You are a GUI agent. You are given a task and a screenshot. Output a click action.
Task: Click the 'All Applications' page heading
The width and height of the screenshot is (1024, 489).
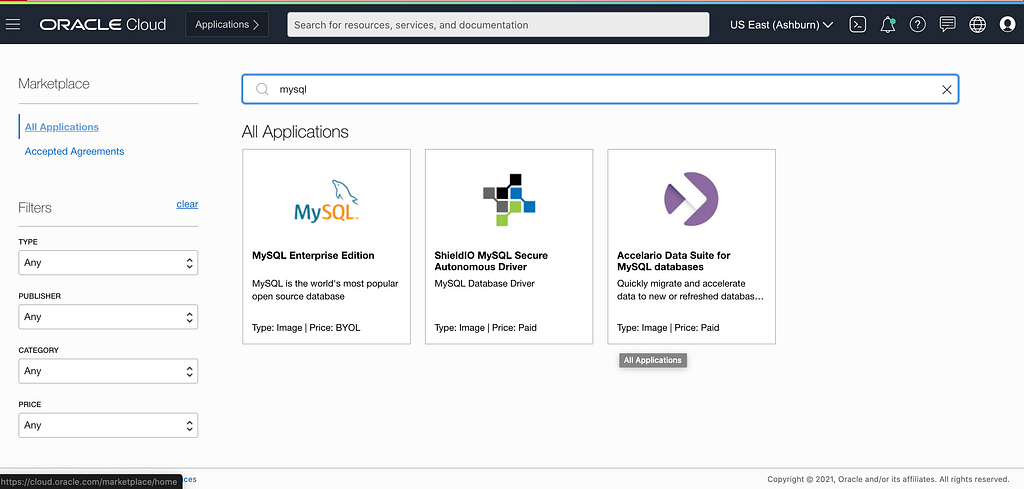(x=295, y=132)
